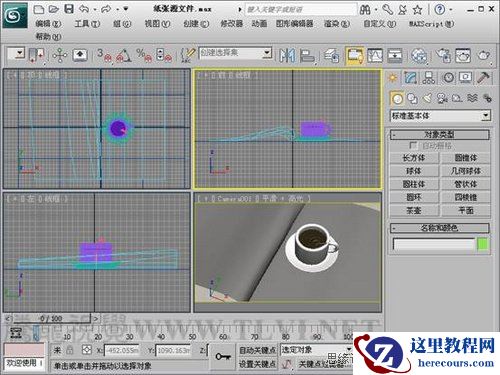Screen dimensions: 500x375
Task: Open Render Setup teapot icon
Action: click(x=443, y=55)
